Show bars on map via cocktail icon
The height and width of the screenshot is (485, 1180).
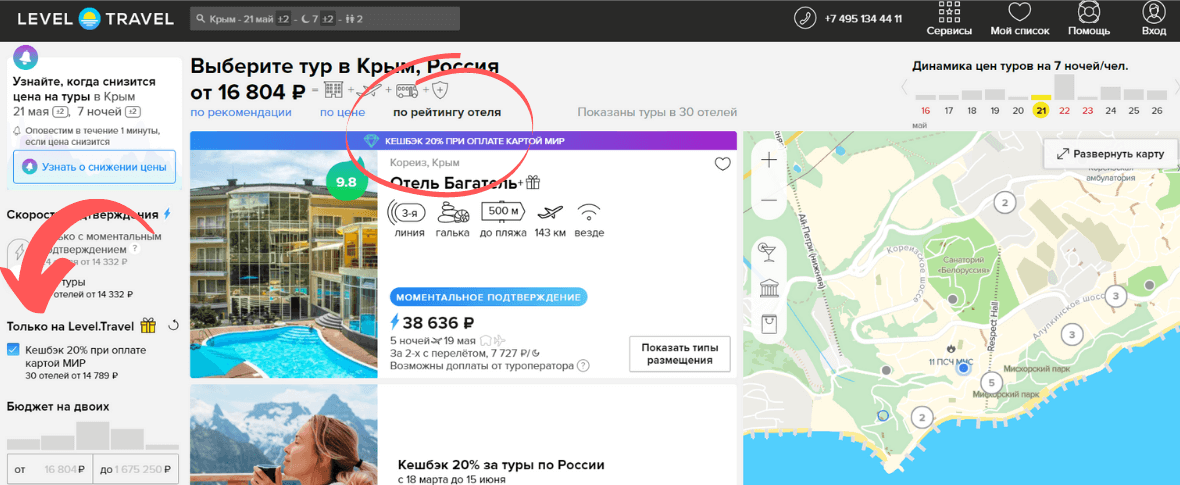[769, 249]
